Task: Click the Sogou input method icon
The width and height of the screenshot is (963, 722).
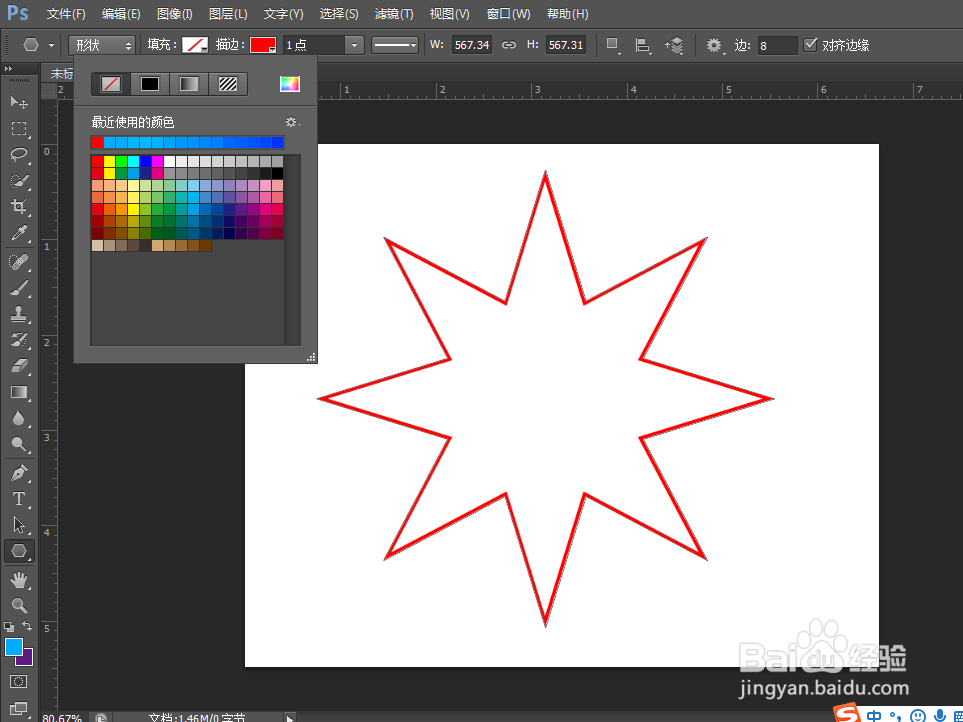Action: [848, 713]
